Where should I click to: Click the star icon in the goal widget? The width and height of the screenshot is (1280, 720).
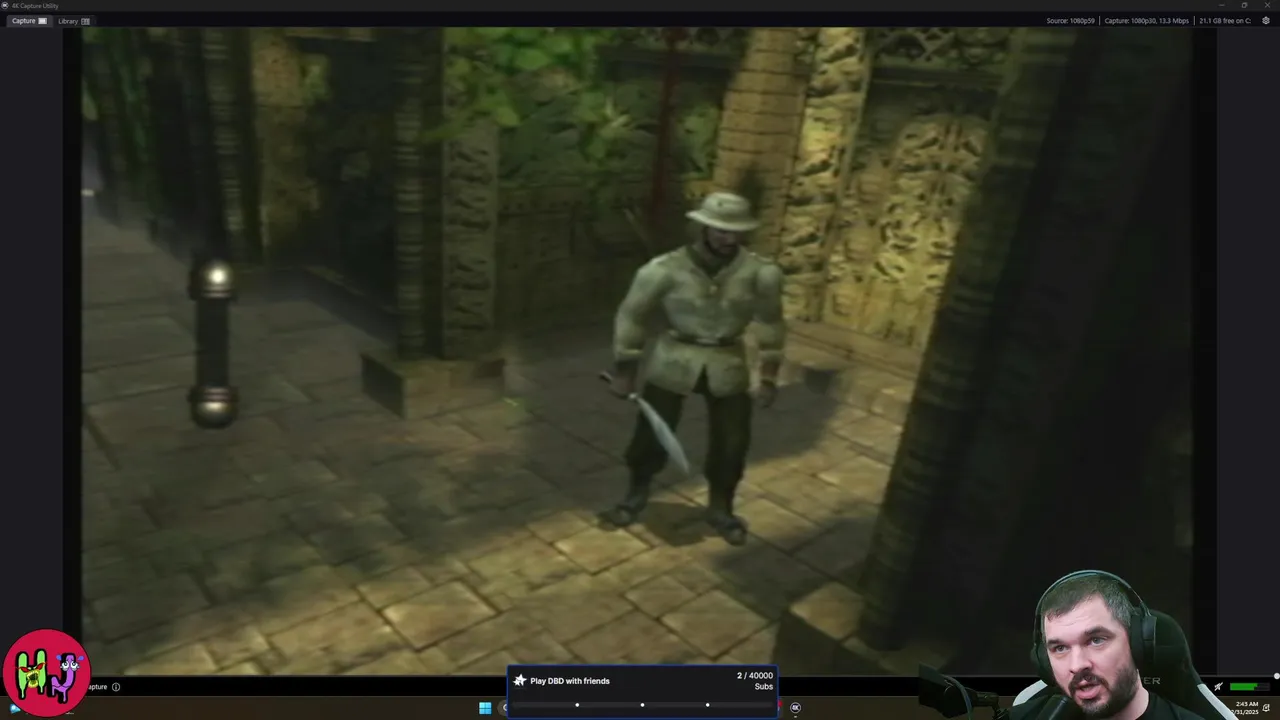(519, 681)
